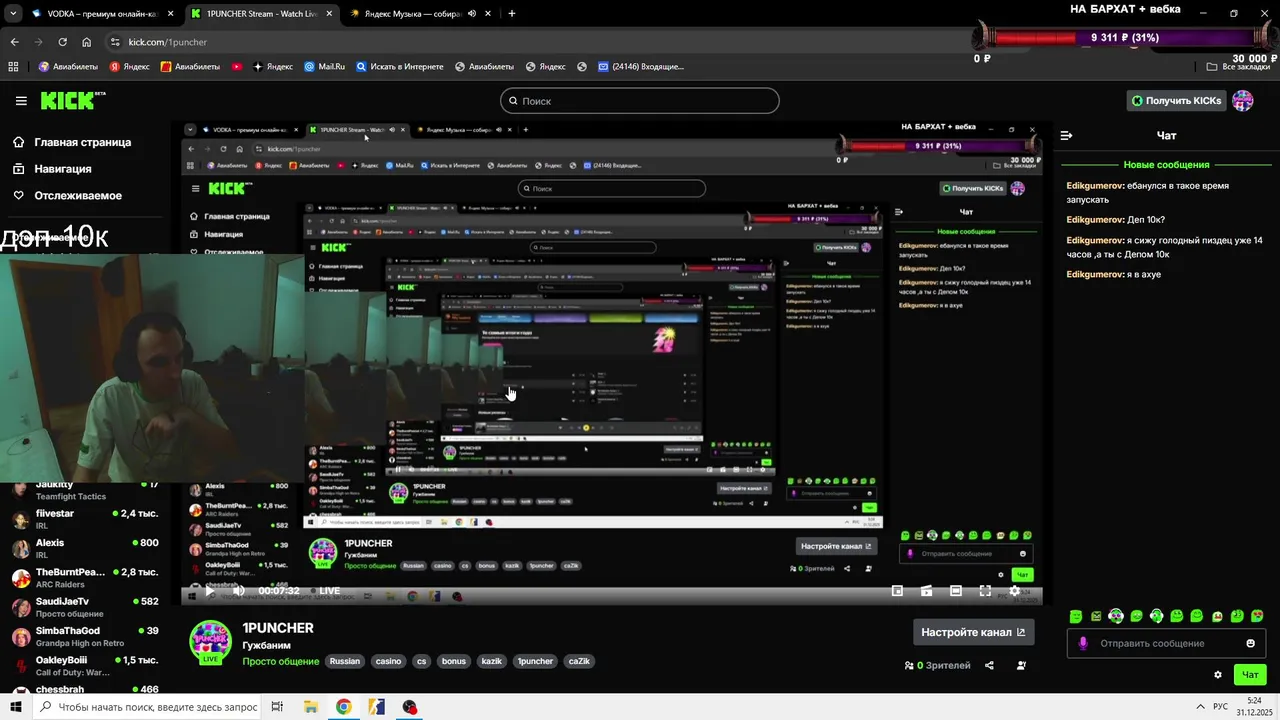This screenshot has height=720, width=1280.
Task: Click the caZik tag
Action: click(x=579, y=661)
